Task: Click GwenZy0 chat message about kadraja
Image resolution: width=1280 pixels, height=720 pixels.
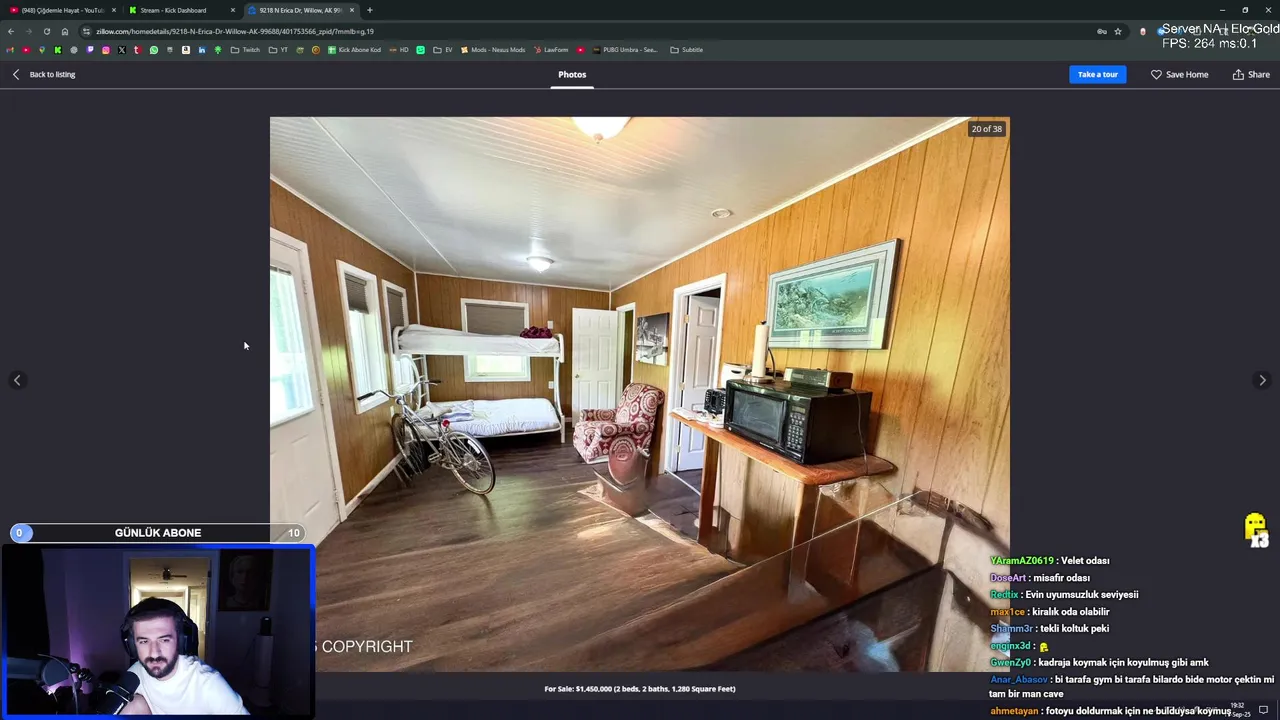Action: (1100, 663)
